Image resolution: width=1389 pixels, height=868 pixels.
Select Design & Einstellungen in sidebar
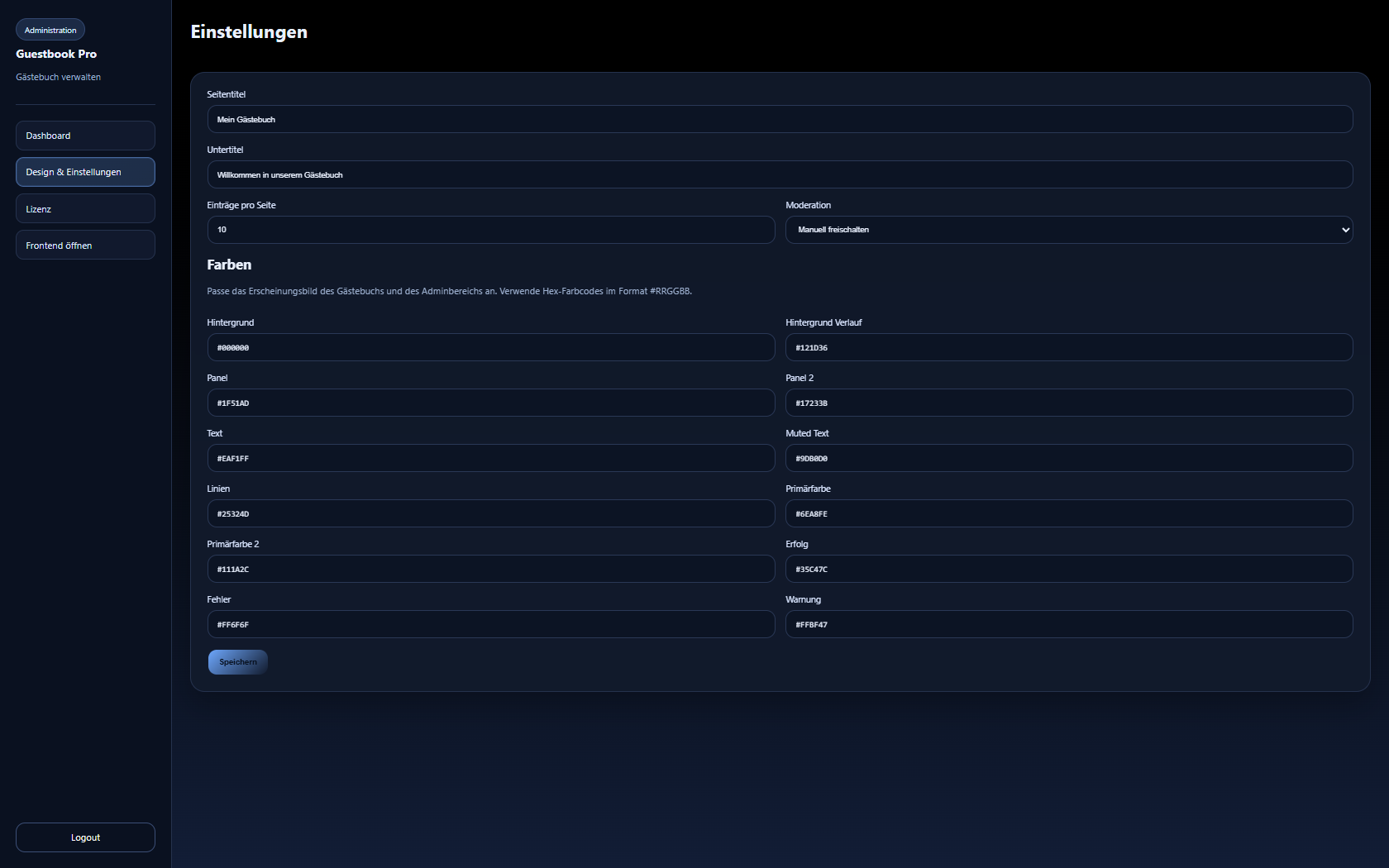[x=85, y=172]
